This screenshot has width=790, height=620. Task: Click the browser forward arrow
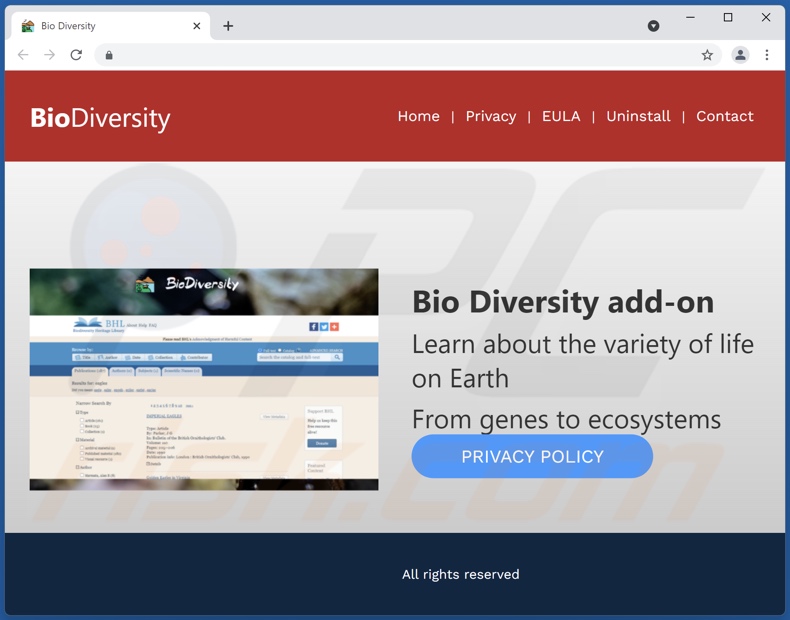(49, 55)
